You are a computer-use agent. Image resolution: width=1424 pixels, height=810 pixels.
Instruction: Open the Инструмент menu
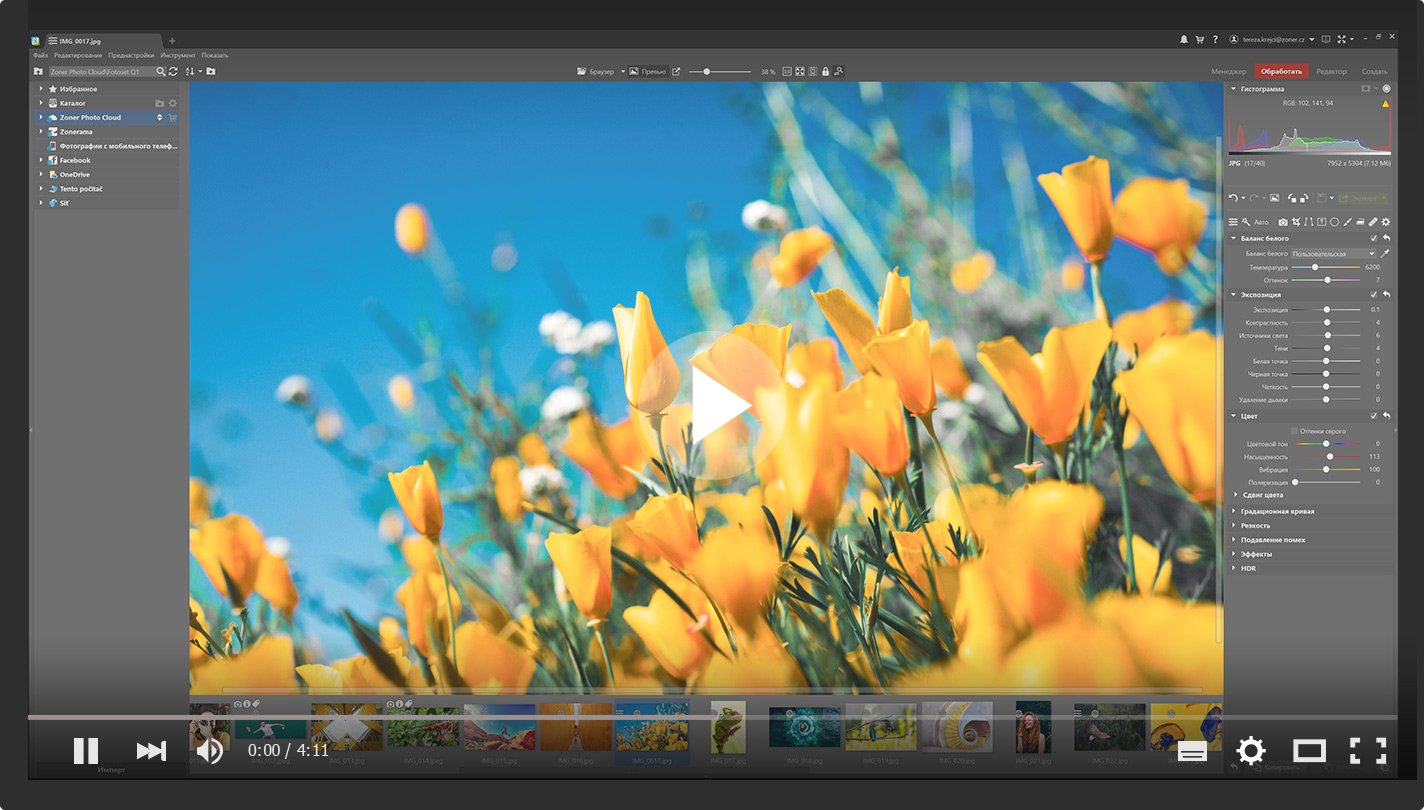tap(178, 56)
